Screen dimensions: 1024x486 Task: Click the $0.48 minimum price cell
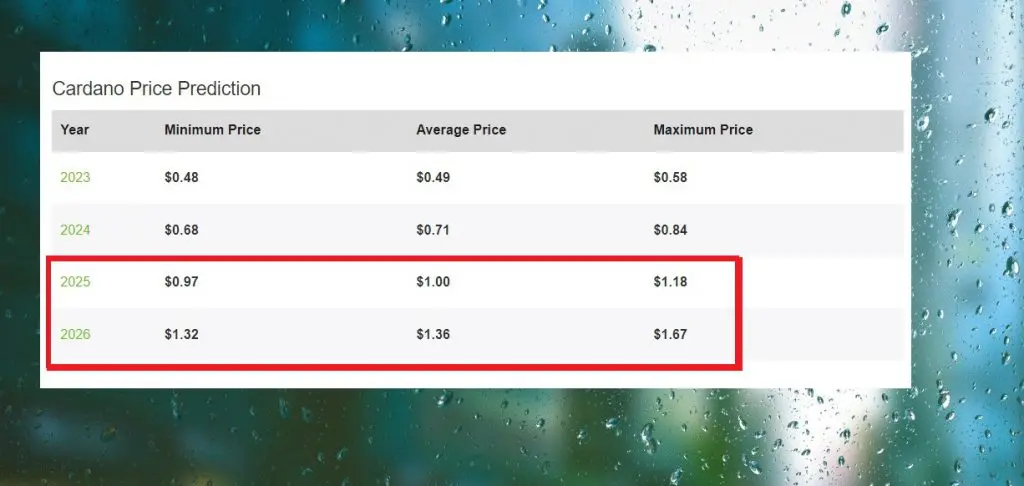[x=182, y=178]
